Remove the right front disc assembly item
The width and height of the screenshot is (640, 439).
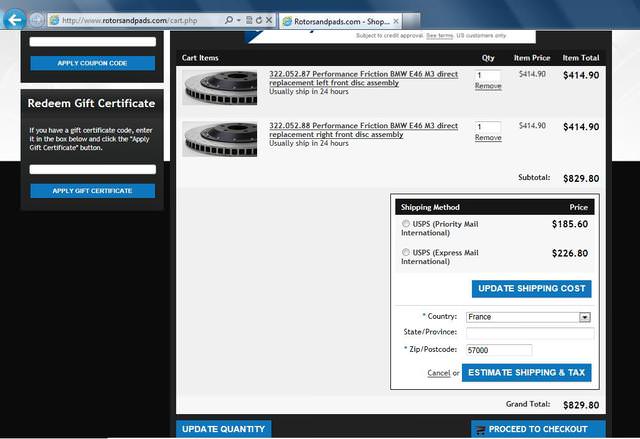pyautogui.click(x=488, y=137)
